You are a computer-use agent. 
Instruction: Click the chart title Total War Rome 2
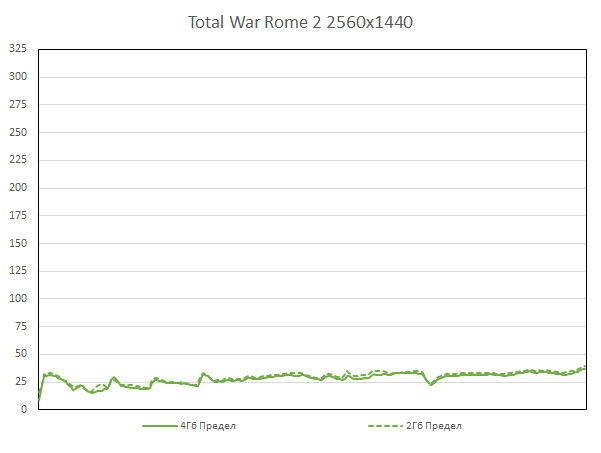300,22
